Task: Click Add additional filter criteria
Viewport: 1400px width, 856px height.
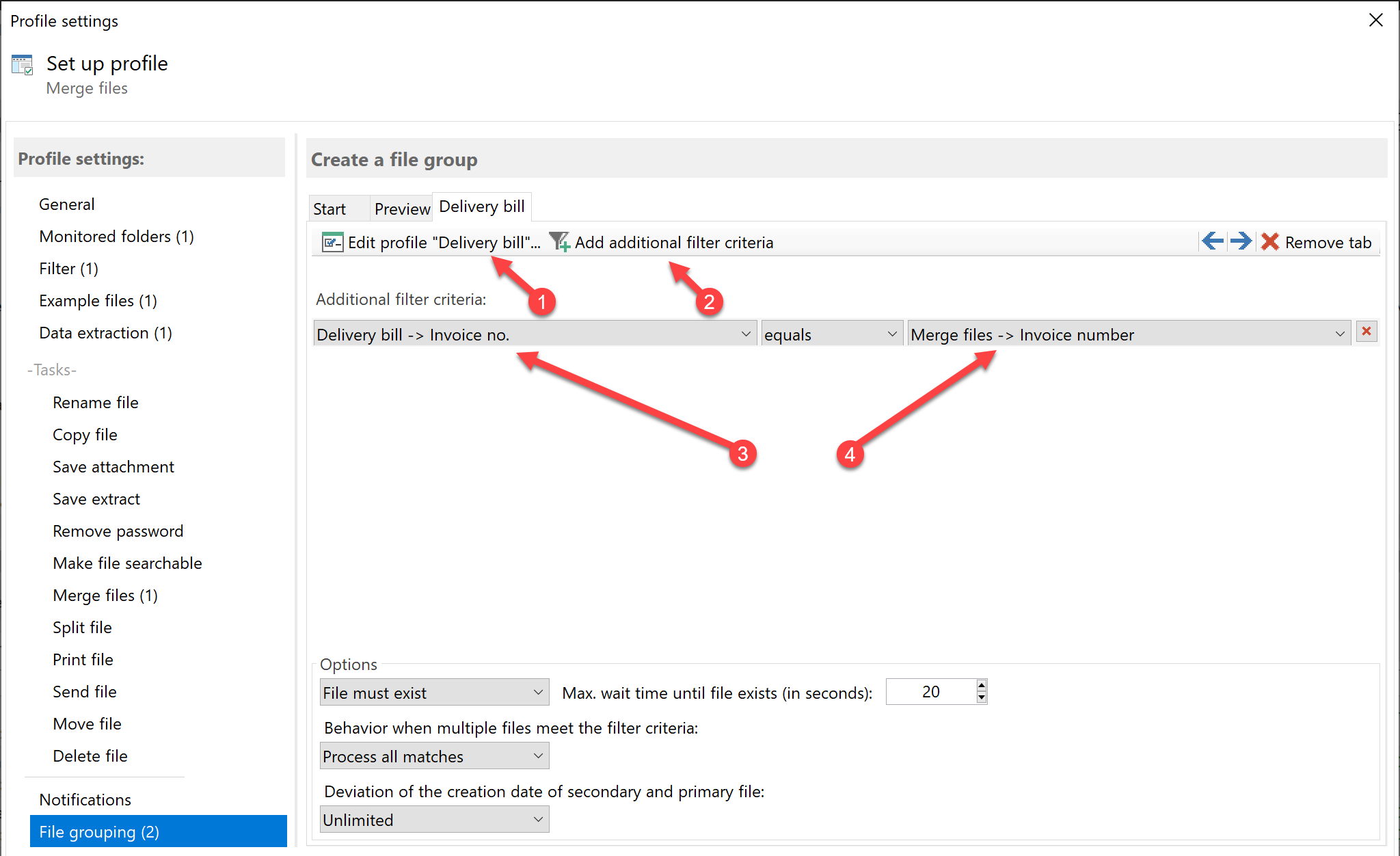Action: [x=673, y=242]
